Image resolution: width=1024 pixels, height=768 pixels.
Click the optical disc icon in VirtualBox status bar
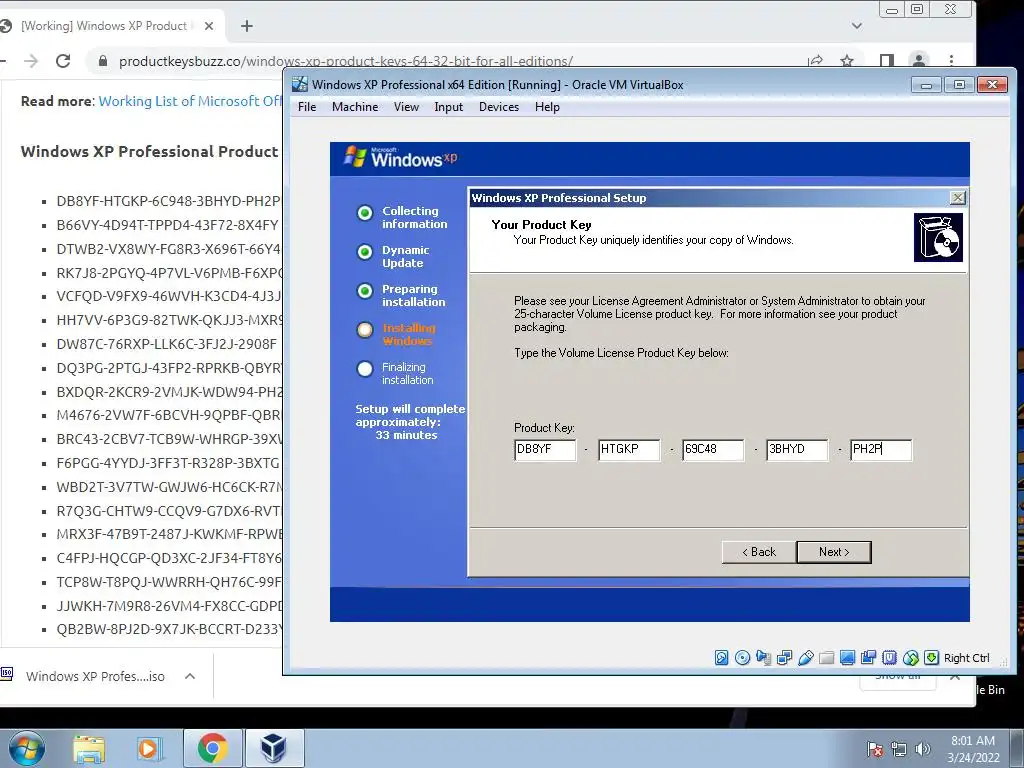[743, 658]
